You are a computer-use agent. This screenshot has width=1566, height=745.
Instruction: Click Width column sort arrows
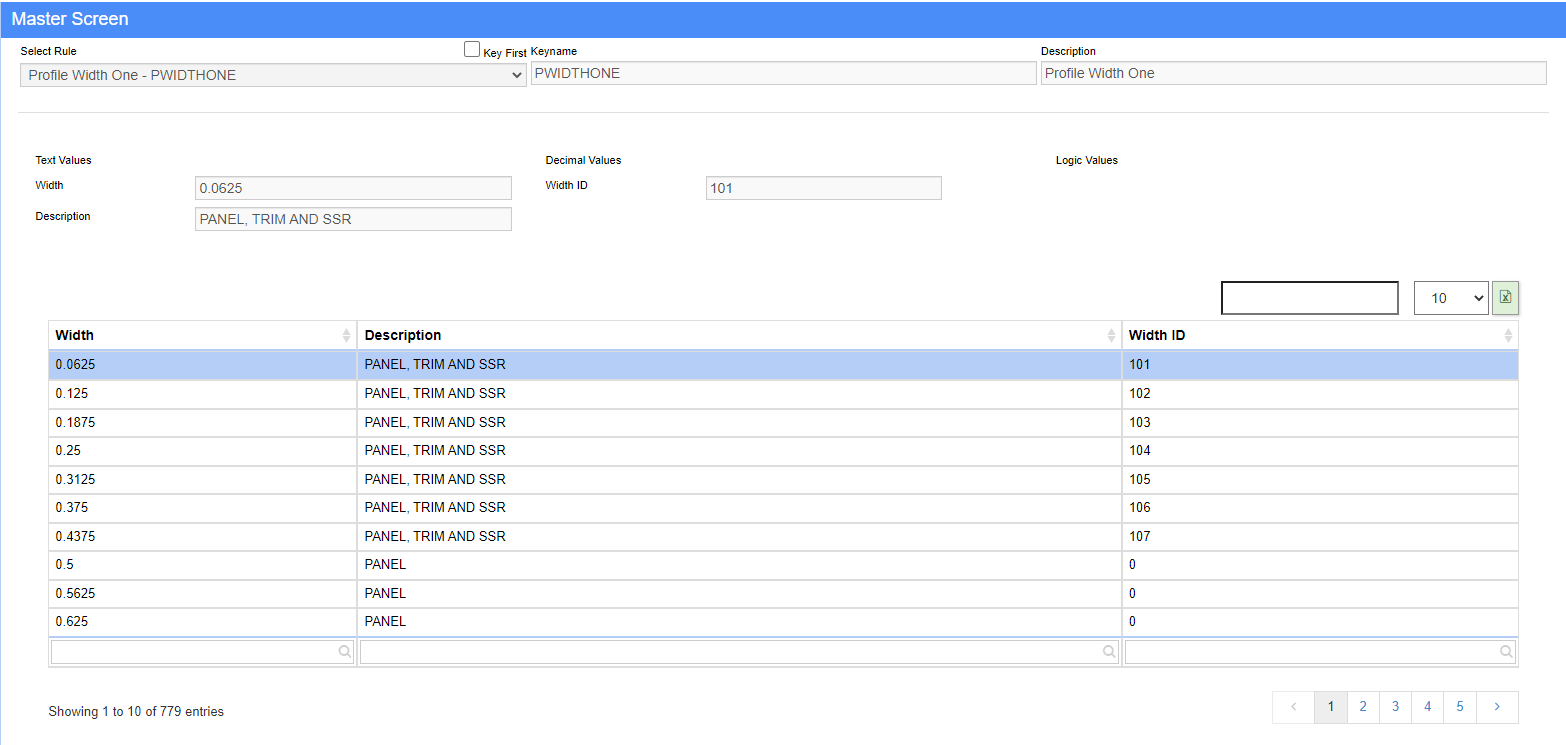tap(346, 336)
